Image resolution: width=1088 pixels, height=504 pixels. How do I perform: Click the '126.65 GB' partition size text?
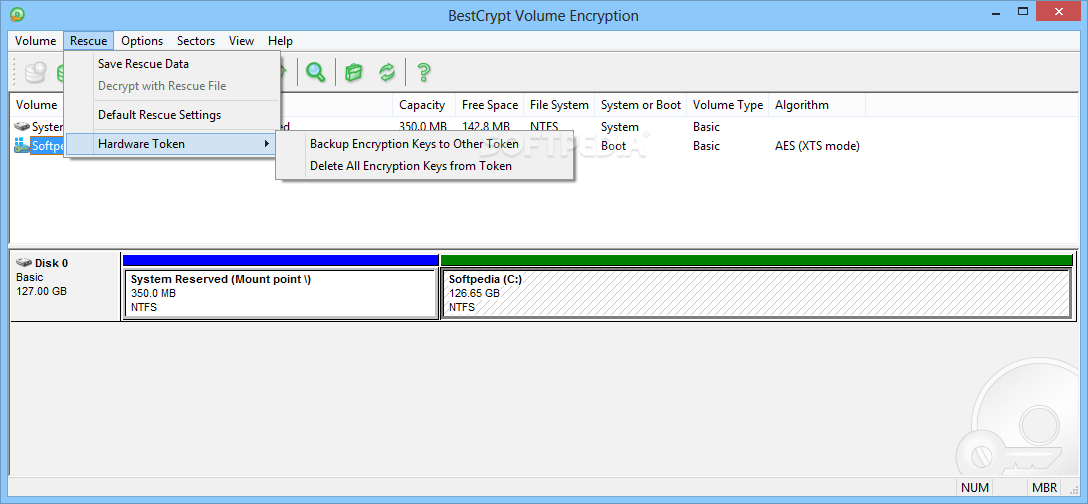coord(474,293)
